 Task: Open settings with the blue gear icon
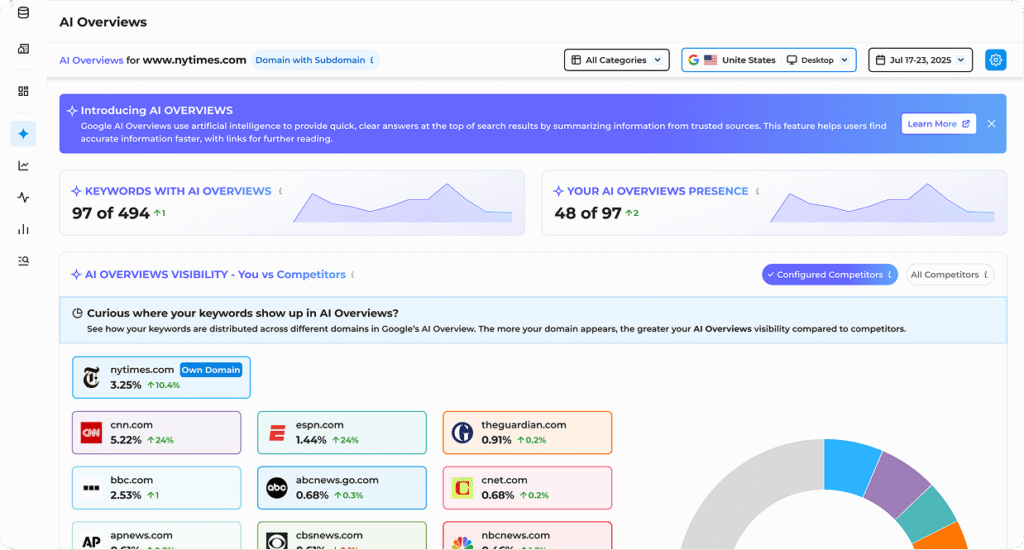coord(995,60)
